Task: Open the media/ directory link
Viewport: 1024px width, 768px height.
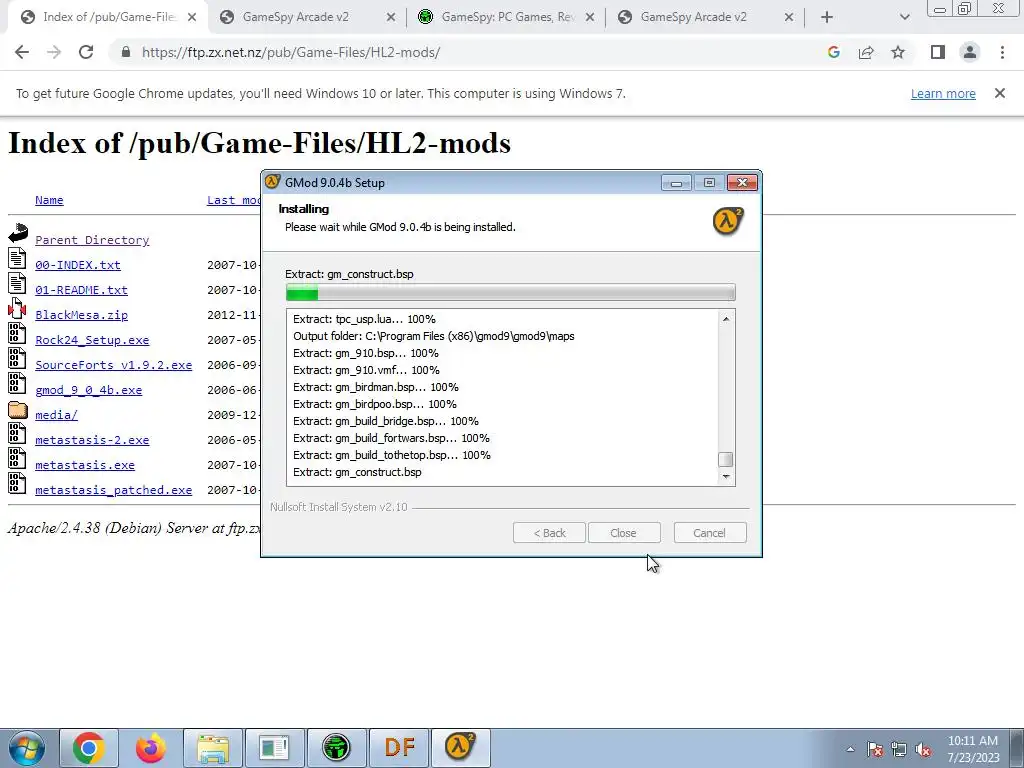Action: coord(56,415)
